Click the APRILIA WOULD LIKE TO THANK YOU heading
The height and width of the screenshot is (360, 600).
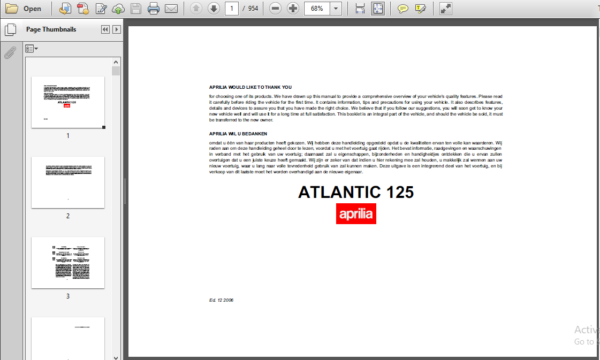point(250,87)
